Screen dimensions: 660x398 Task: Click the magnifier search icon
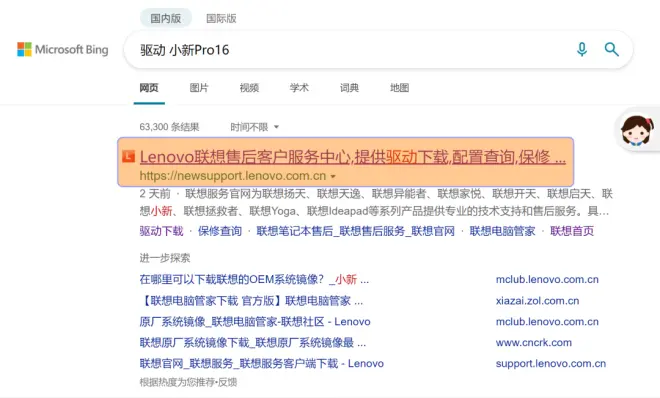(612, 49)
